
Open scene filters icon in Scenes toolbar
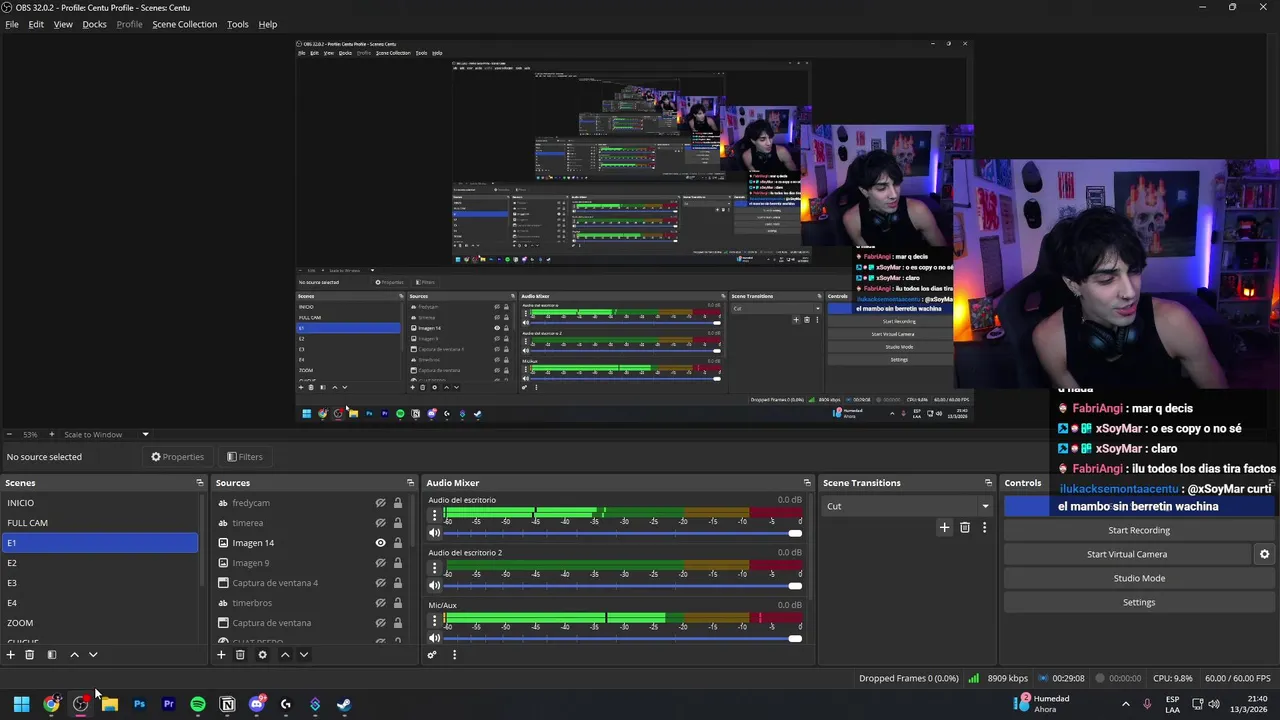pyautogui.click(x=51, y=655)
